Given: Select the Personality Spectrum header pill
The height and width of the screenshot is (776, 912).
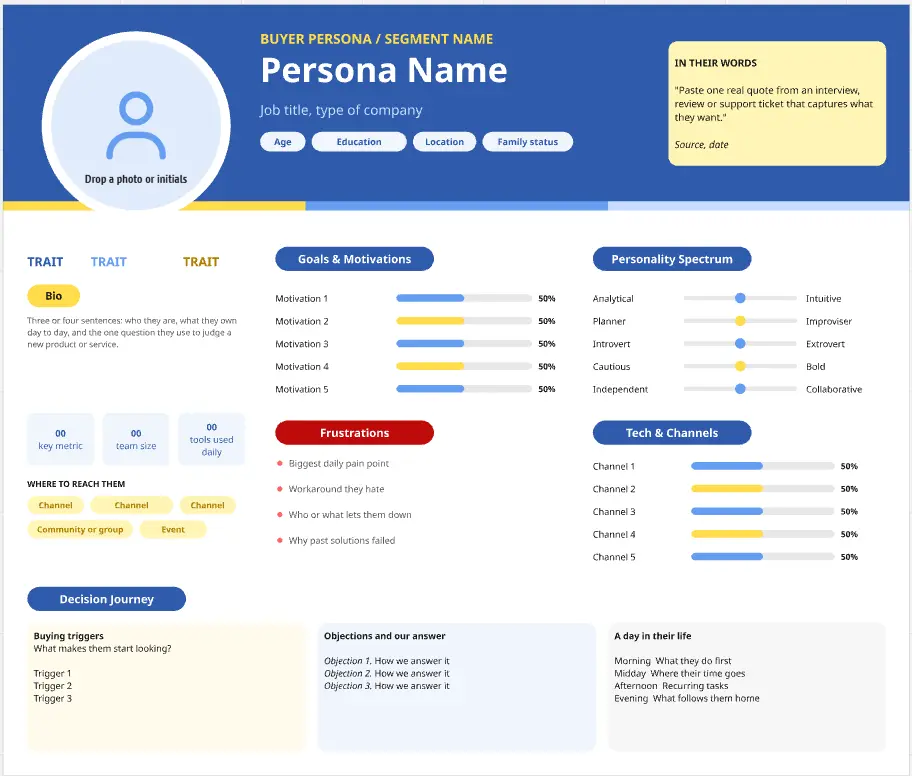Looking at the screenshot, I should (x=672, y=259).
